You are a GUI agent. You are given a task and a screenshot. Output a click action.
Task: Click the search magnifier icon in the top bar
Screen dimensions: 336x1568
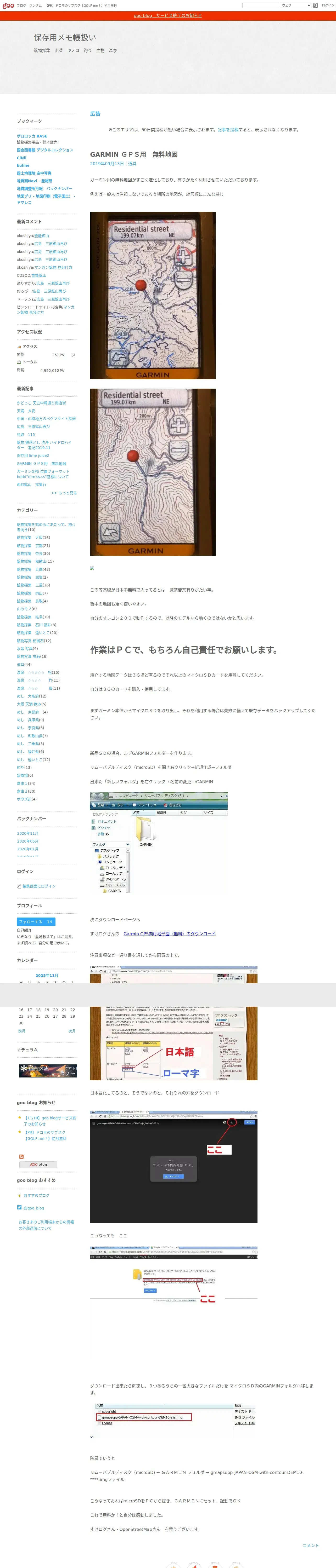(x=316, y=5)
